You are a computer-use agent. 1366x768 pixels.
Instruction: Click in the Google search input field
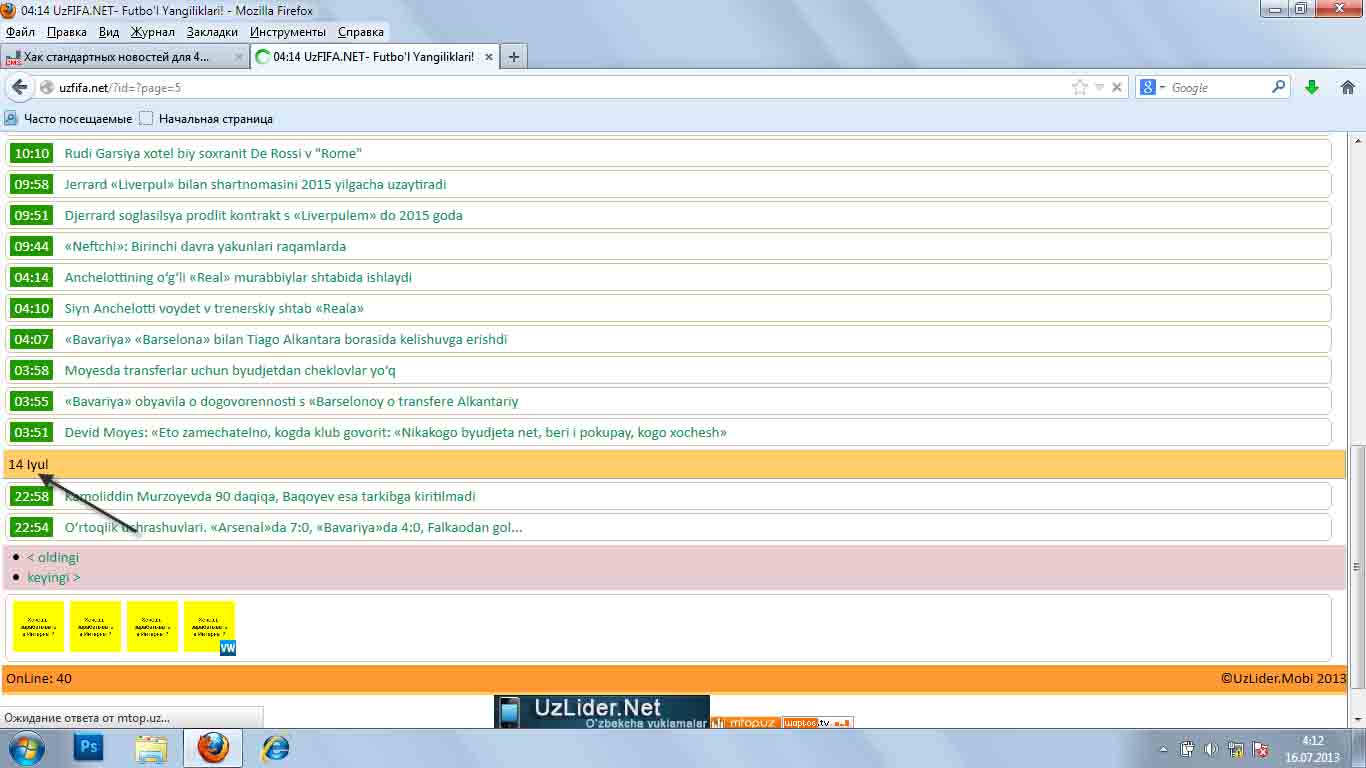tap(1218, 88)
